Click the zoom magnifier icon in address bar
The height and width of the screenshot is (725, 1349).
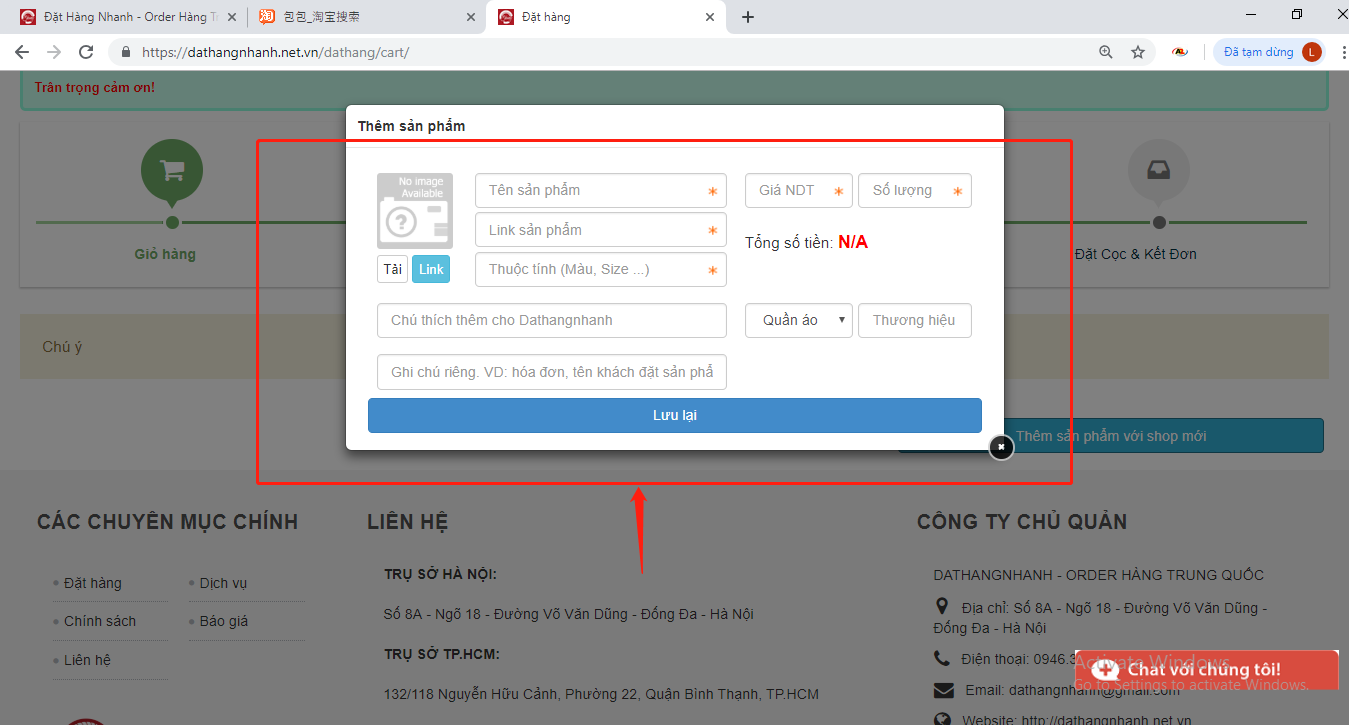point(1106,52)
